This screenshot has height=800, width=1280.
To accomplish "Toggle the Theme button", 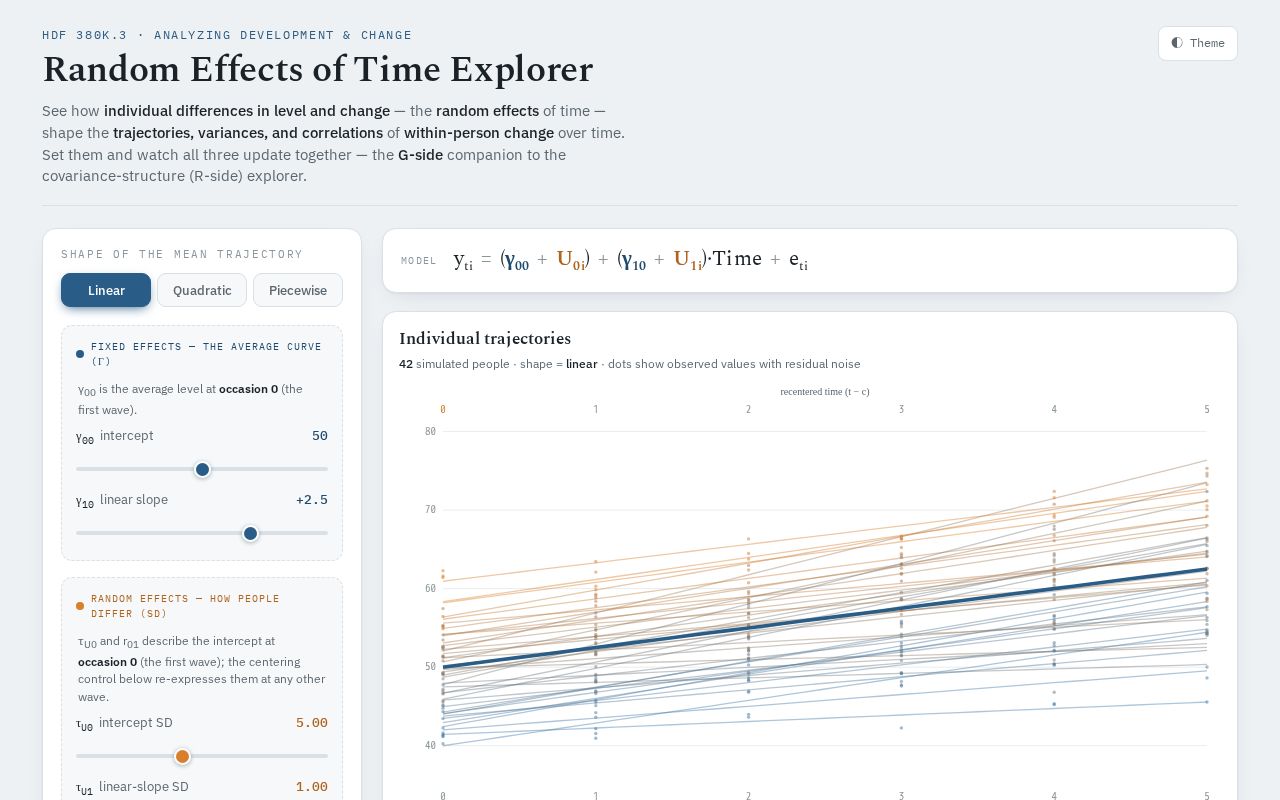I will pyautogui.click(x=1197, y=43).
